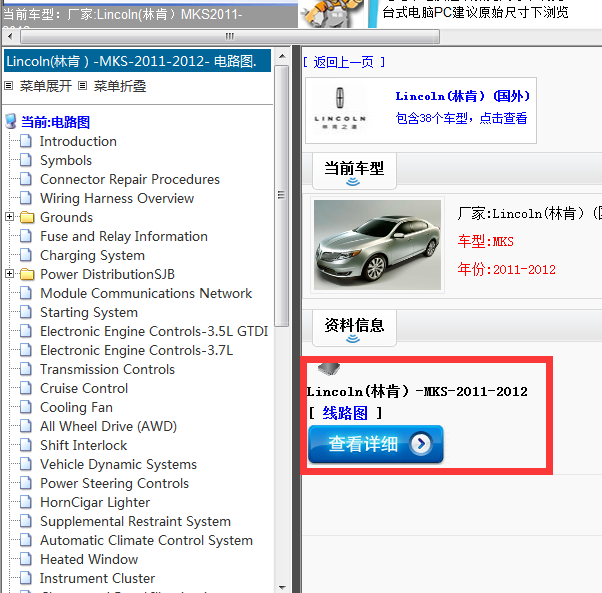The width and height of the screenshot is (602, 593).
Task: Click the page icon beside Starting System
Action: coord(26,312)
